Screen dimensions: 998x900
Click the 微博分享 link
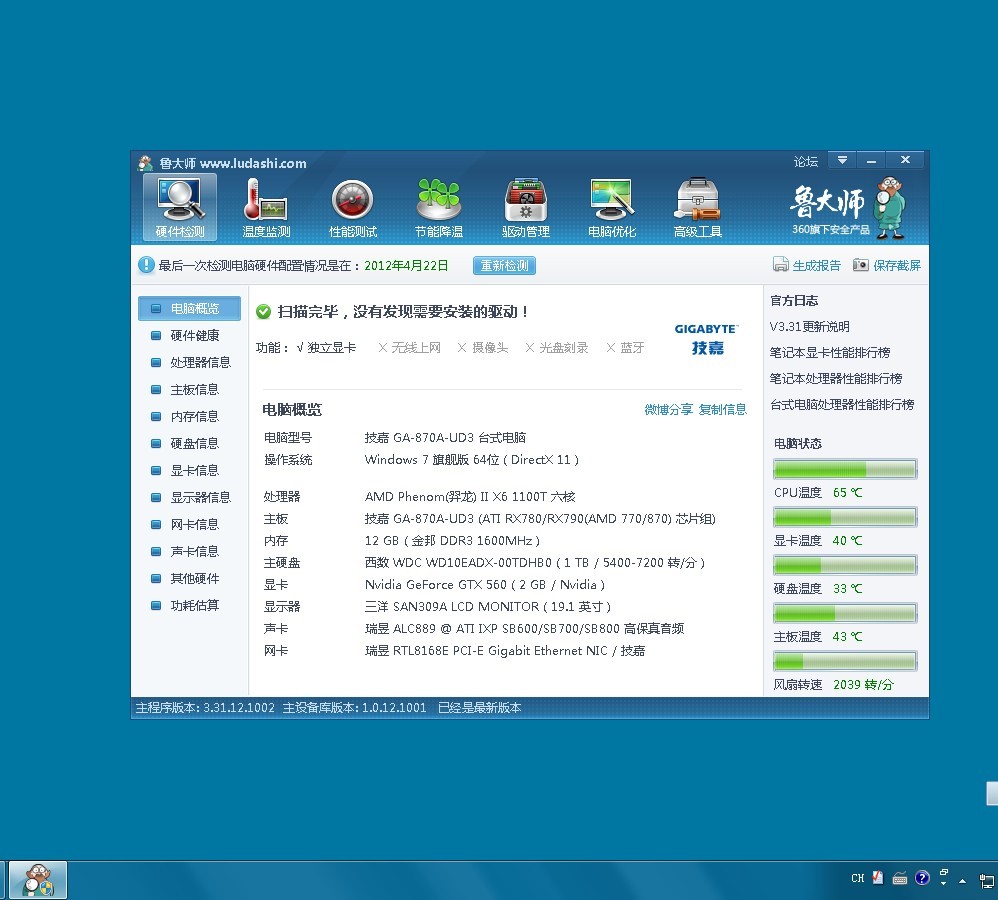(668, 409)
